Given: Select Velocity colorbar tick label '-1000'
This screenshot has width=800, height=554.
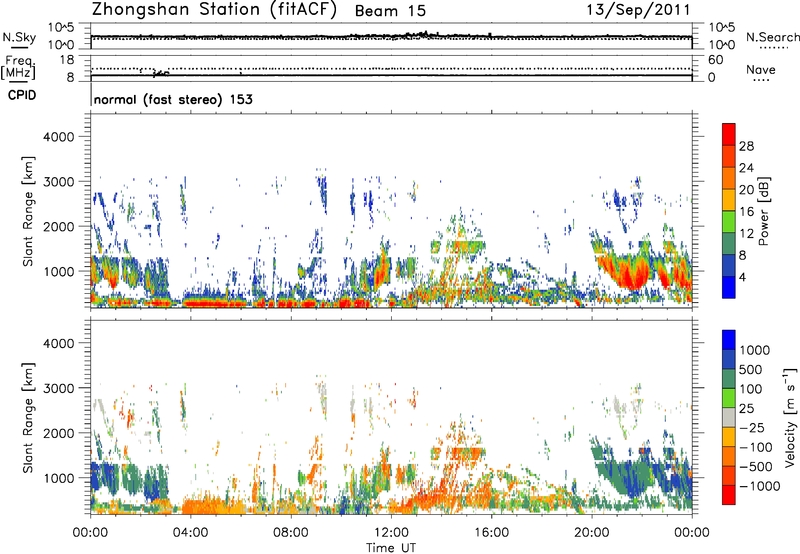Looking at the screenshot, I should click(759, 486).
